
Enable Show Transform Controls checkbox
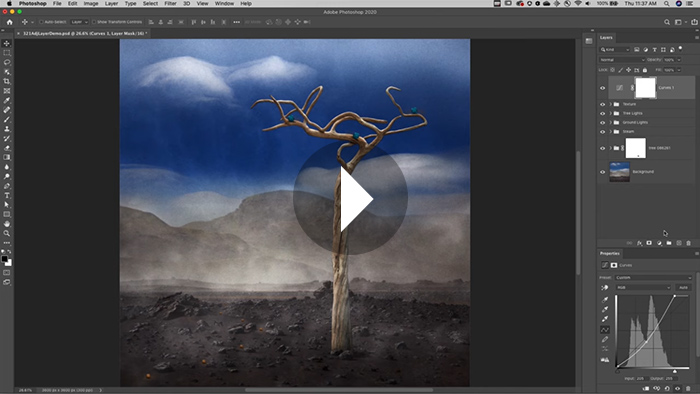pos(94,22)
